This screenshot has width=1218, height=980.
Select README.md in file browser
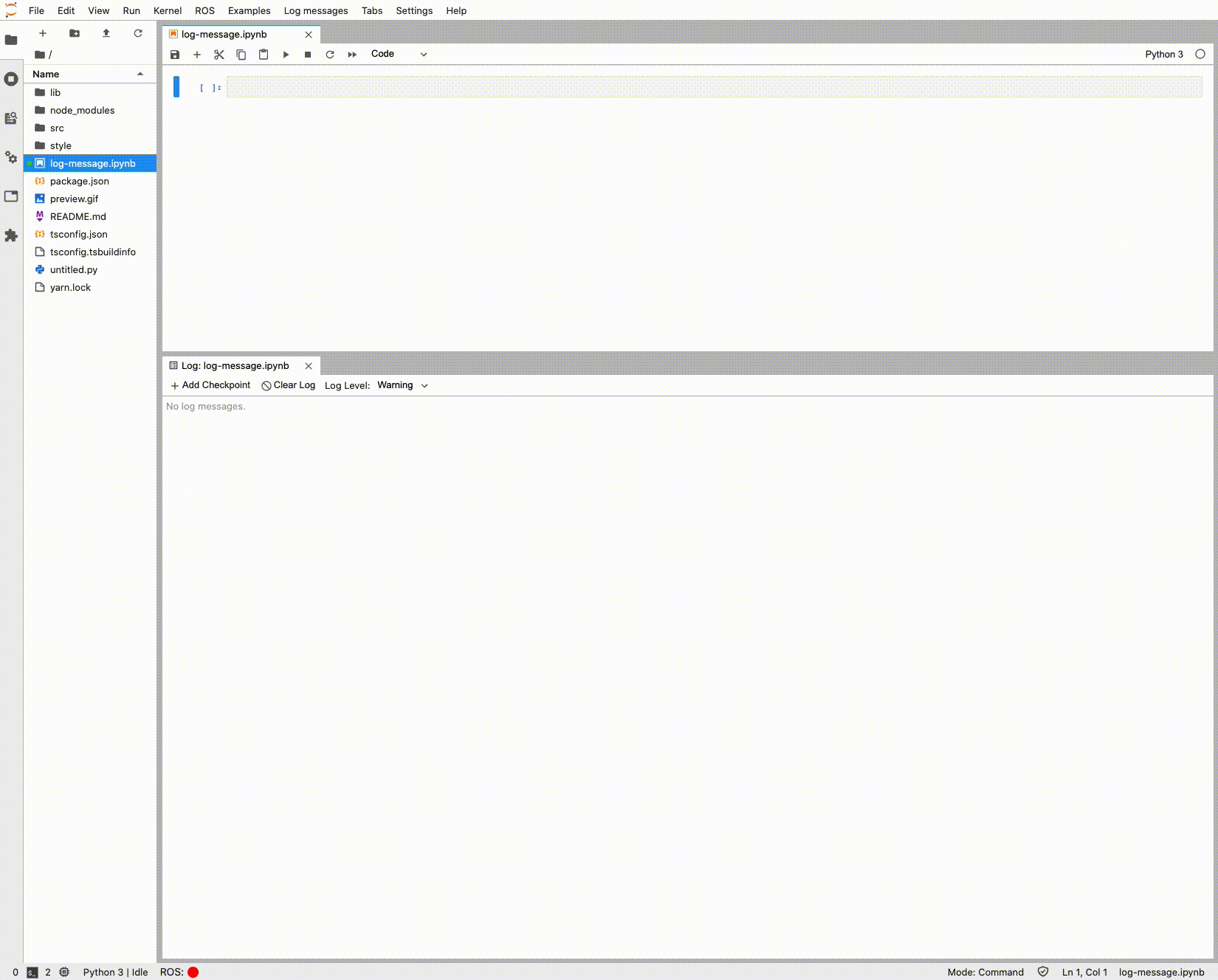pyautogui.click(x=90, y=216)
